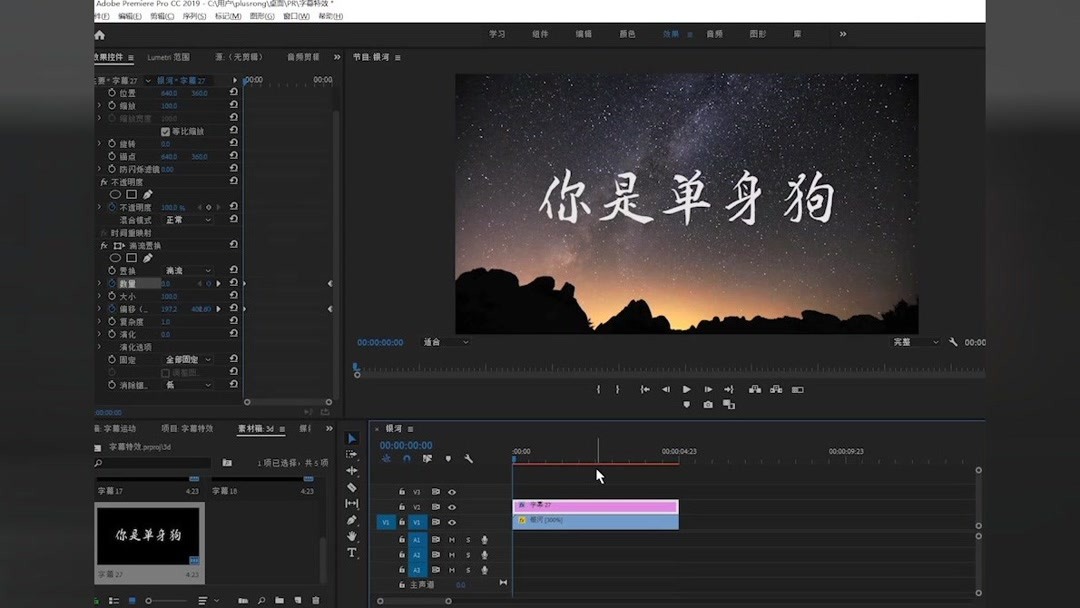Viewport: 1080px width, 608px height.
Task: Click the Play button under the program monitor
Action: [687, 389]
